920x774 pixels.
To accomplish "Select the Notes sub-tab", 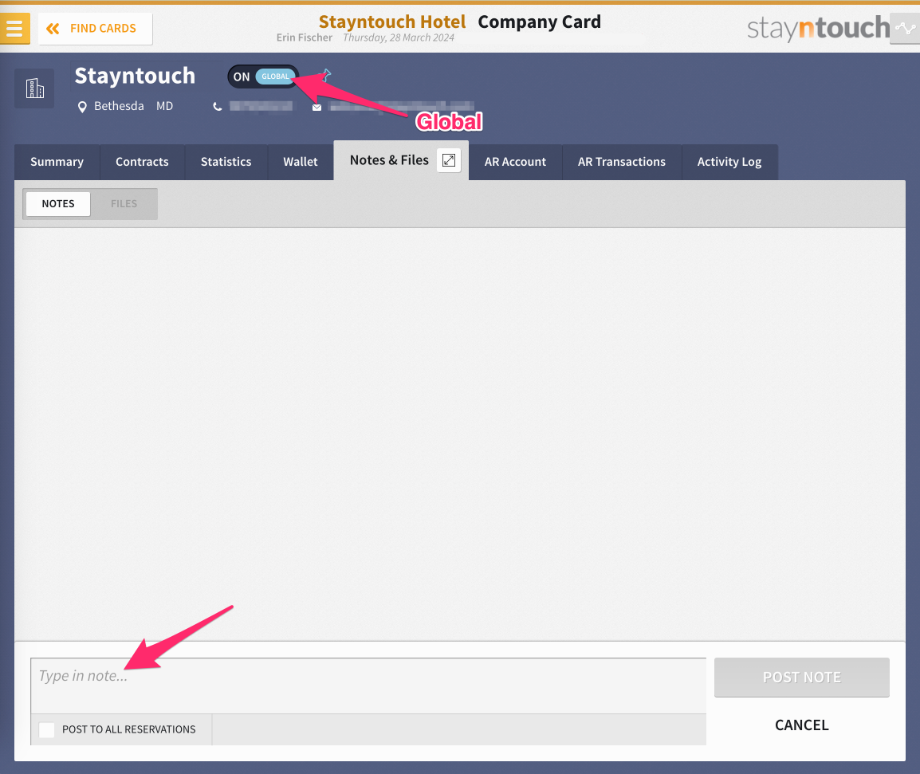I will coord(58,204).
